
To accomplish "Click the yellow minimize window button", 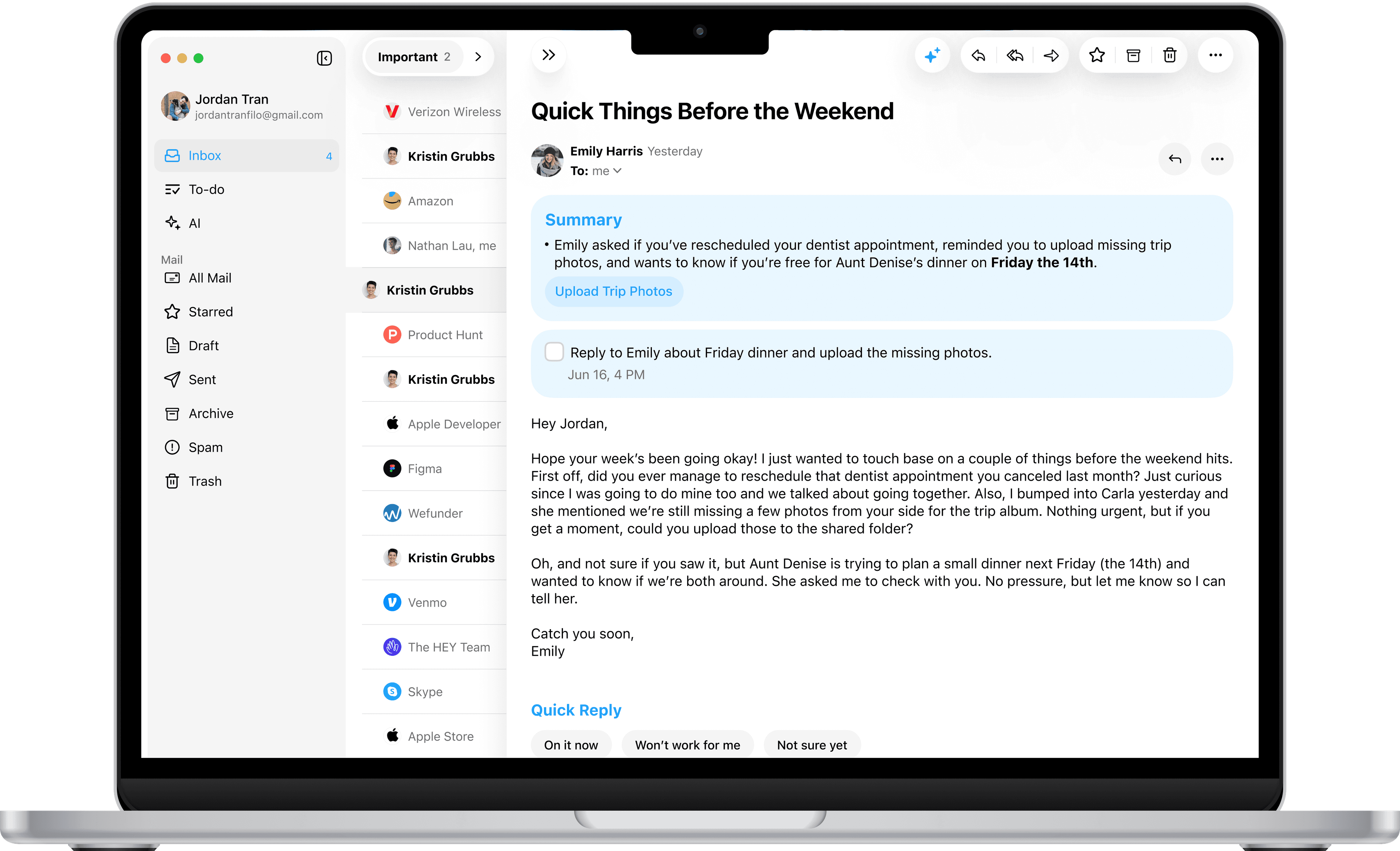I will (182, 58).
